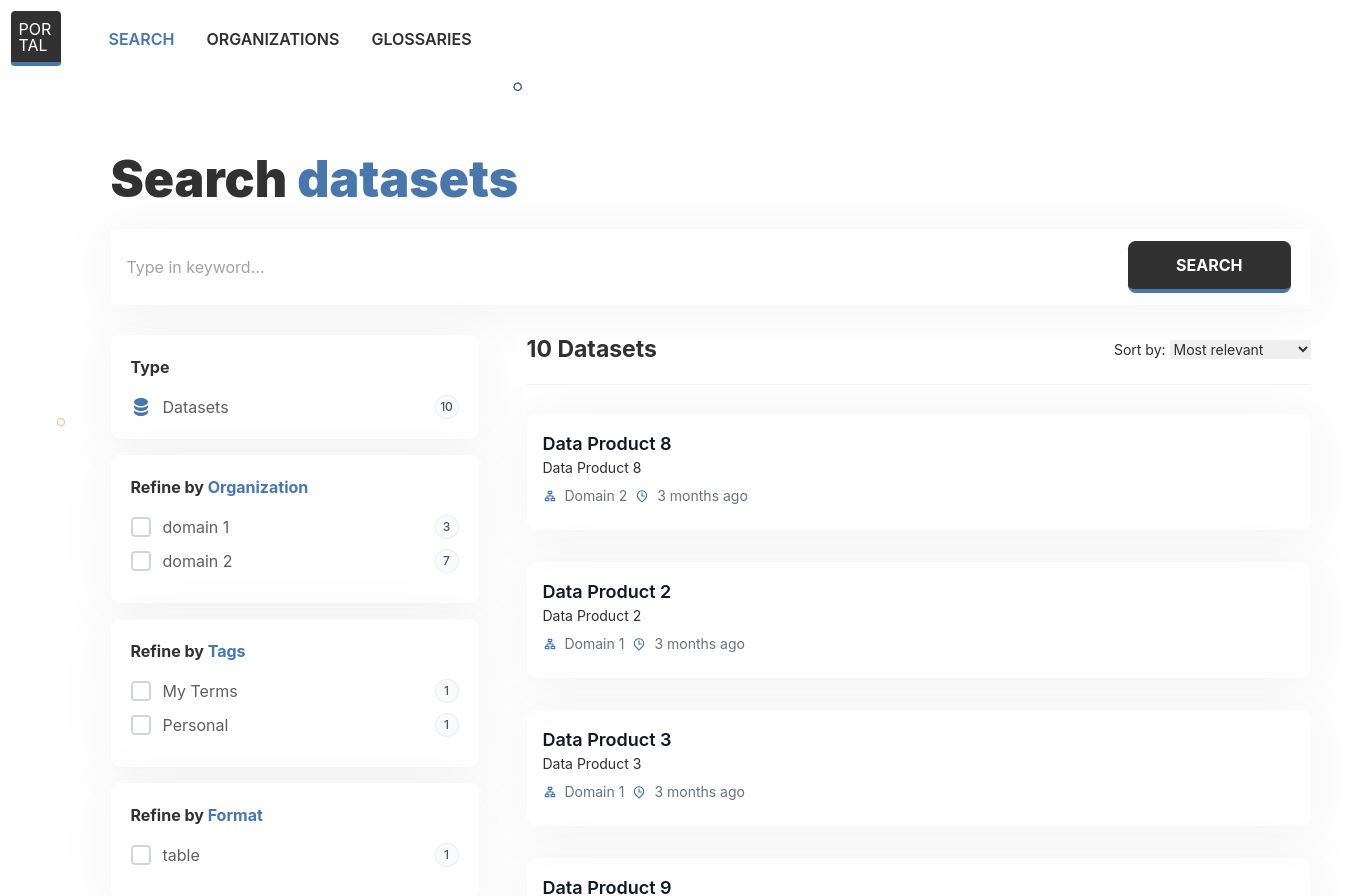Click organization icon on Data Product 8
1346x896 pixels.
tap(549, 496)
